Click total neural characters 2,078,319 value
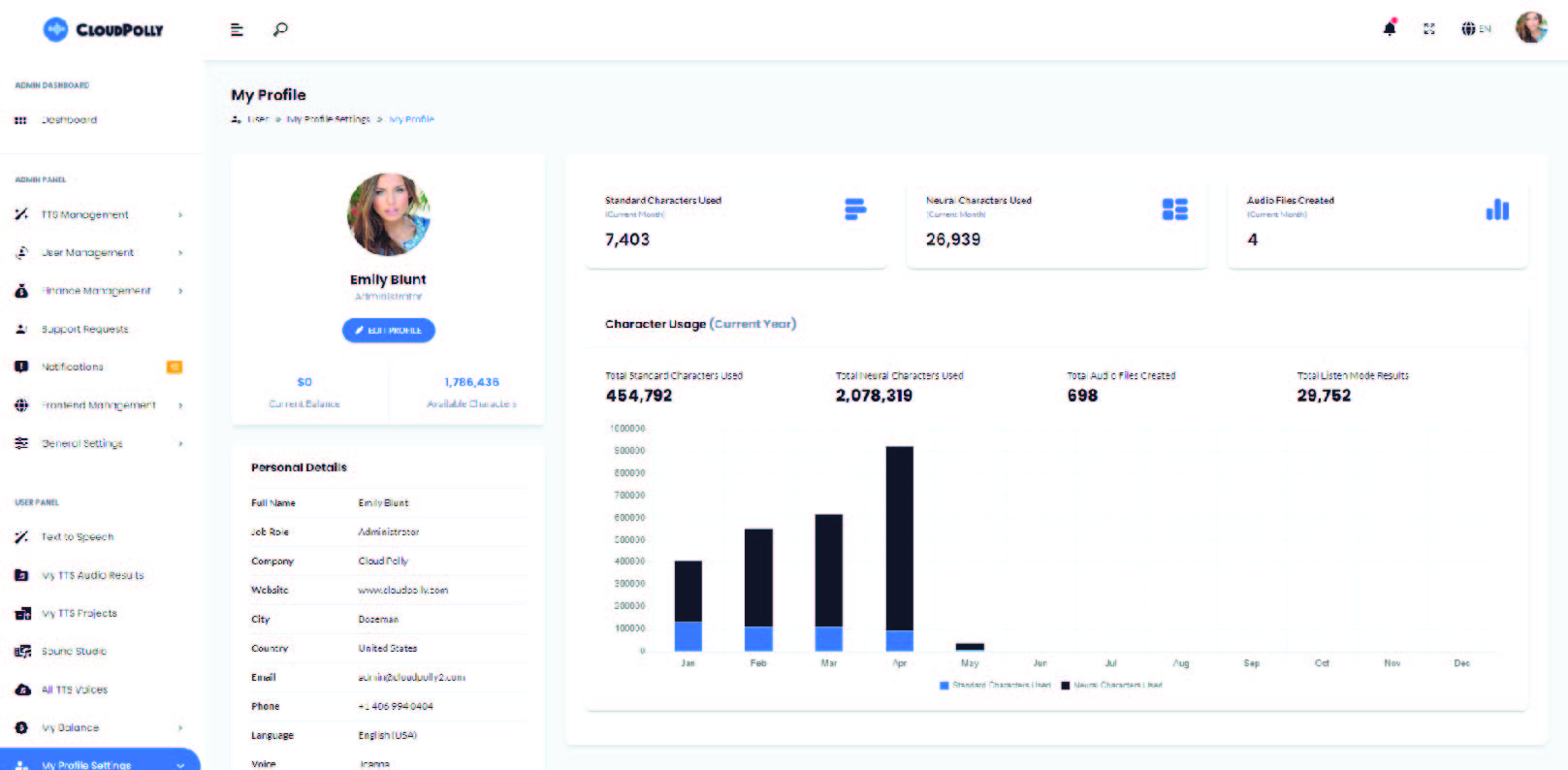 coord(874,396)
